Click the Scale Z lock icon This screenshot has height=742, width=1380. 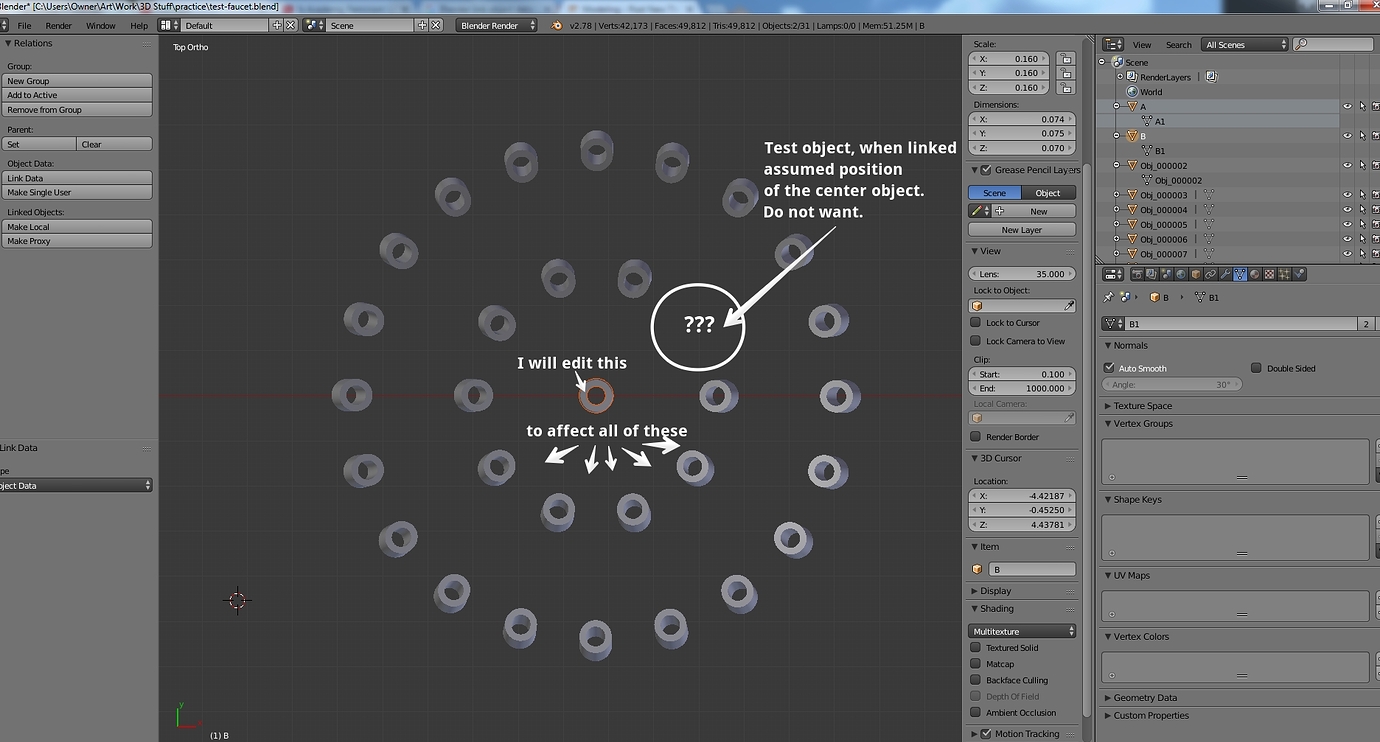click(x=1065, y=88)
